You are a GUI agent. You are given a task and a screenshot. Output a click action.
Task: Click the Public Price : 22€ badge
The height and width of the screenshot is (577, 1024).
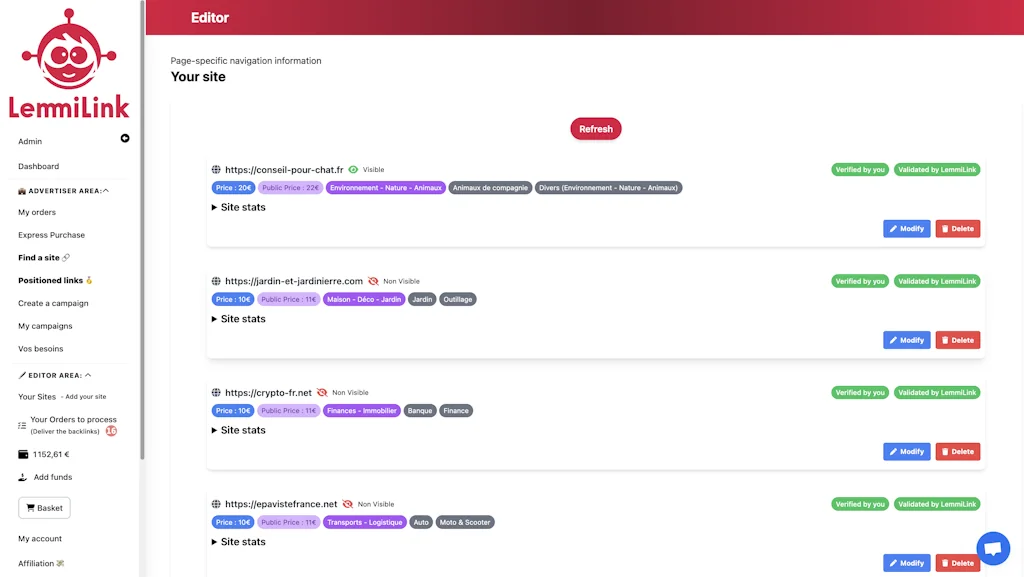pyautogui.click(x=290, y=188)
